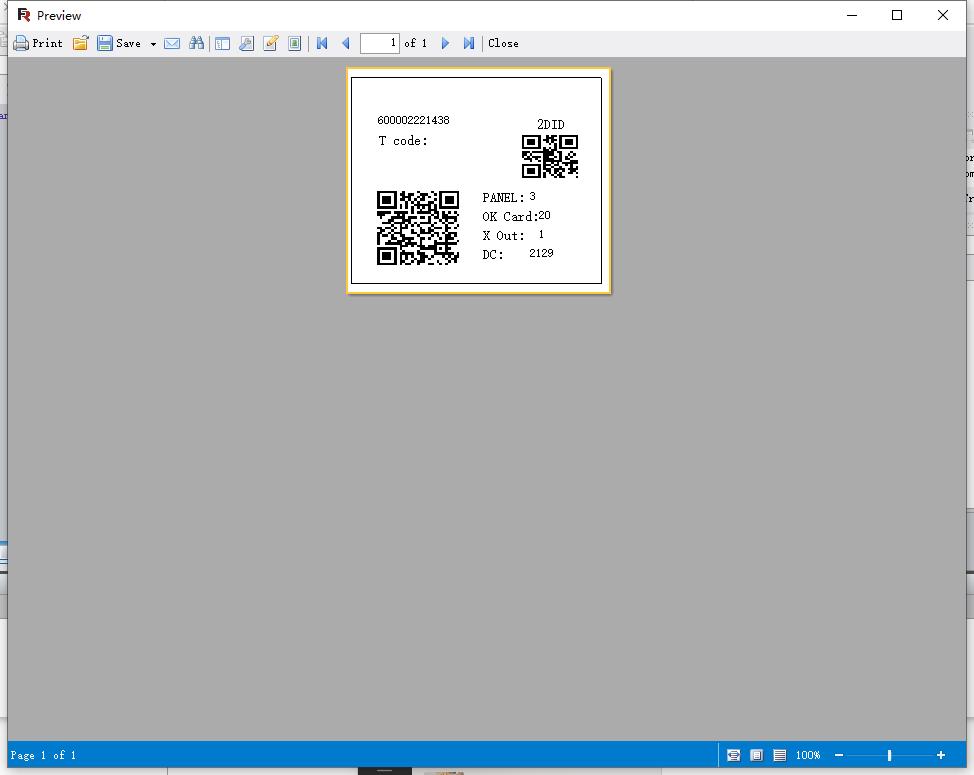Click Close in the preview toolbar
974x775 pixels.
click(x=503, y=43)
